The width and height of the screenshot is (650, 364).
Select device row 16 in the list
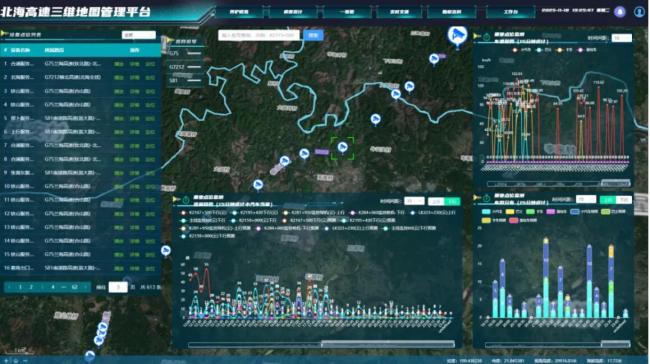80,268
